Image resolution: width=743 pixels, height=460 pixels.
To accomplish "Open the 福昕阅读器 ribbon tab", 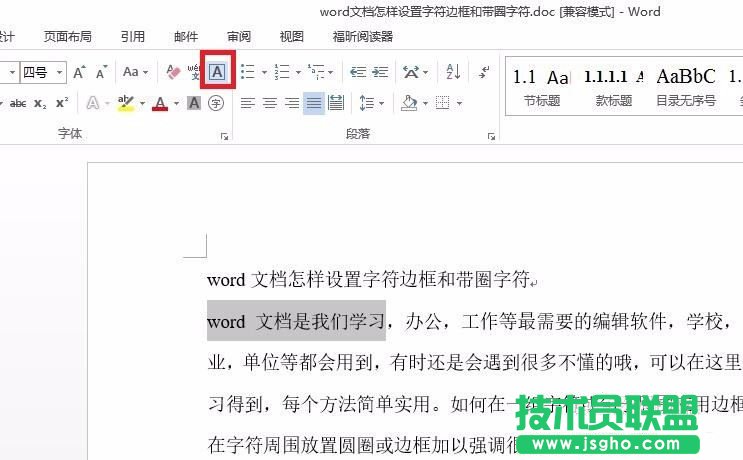I will pyautogui.click(x=362, y=36).
